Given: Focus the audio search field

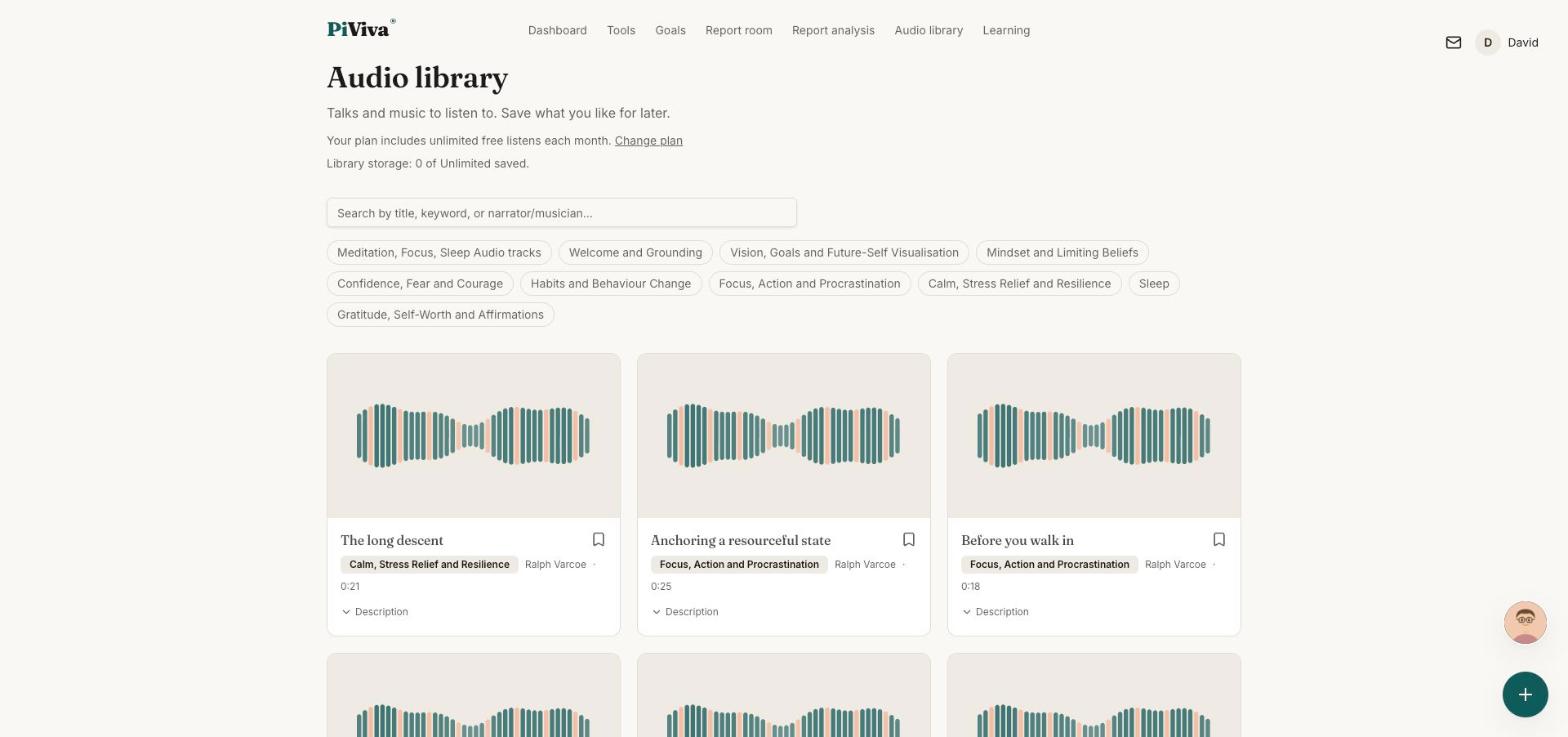Looking at the screenshot, I should (561, 213).
